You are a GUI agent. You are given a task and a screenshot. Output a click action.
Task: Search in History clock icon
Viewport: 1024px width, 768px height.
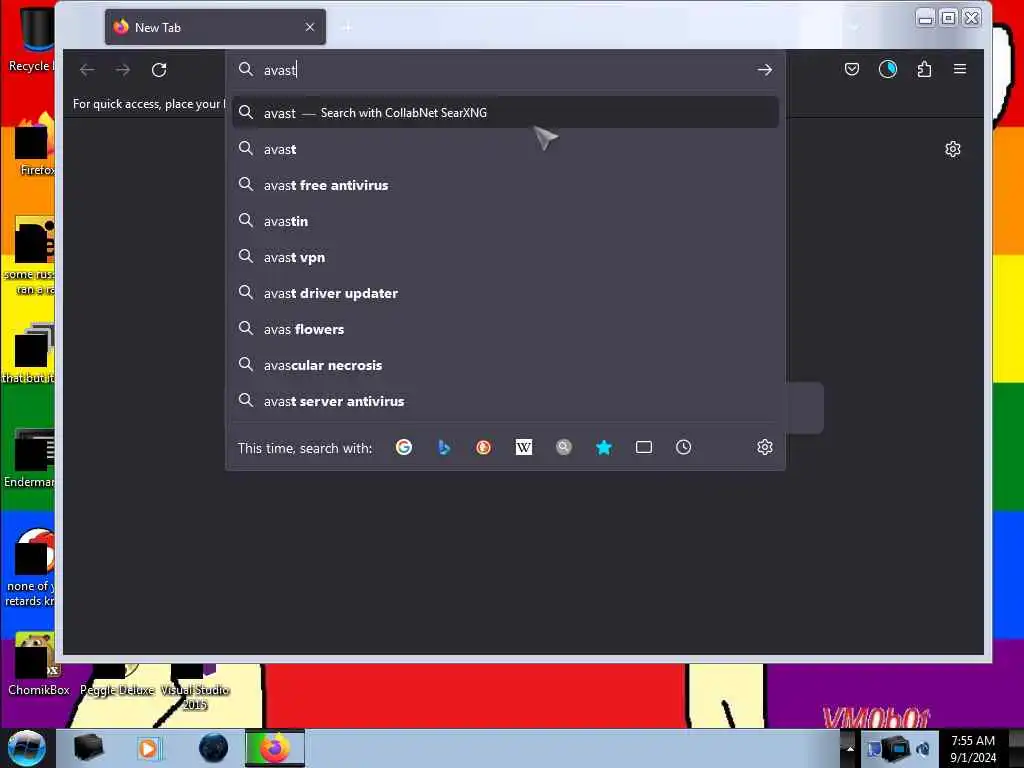coord(684,447)
